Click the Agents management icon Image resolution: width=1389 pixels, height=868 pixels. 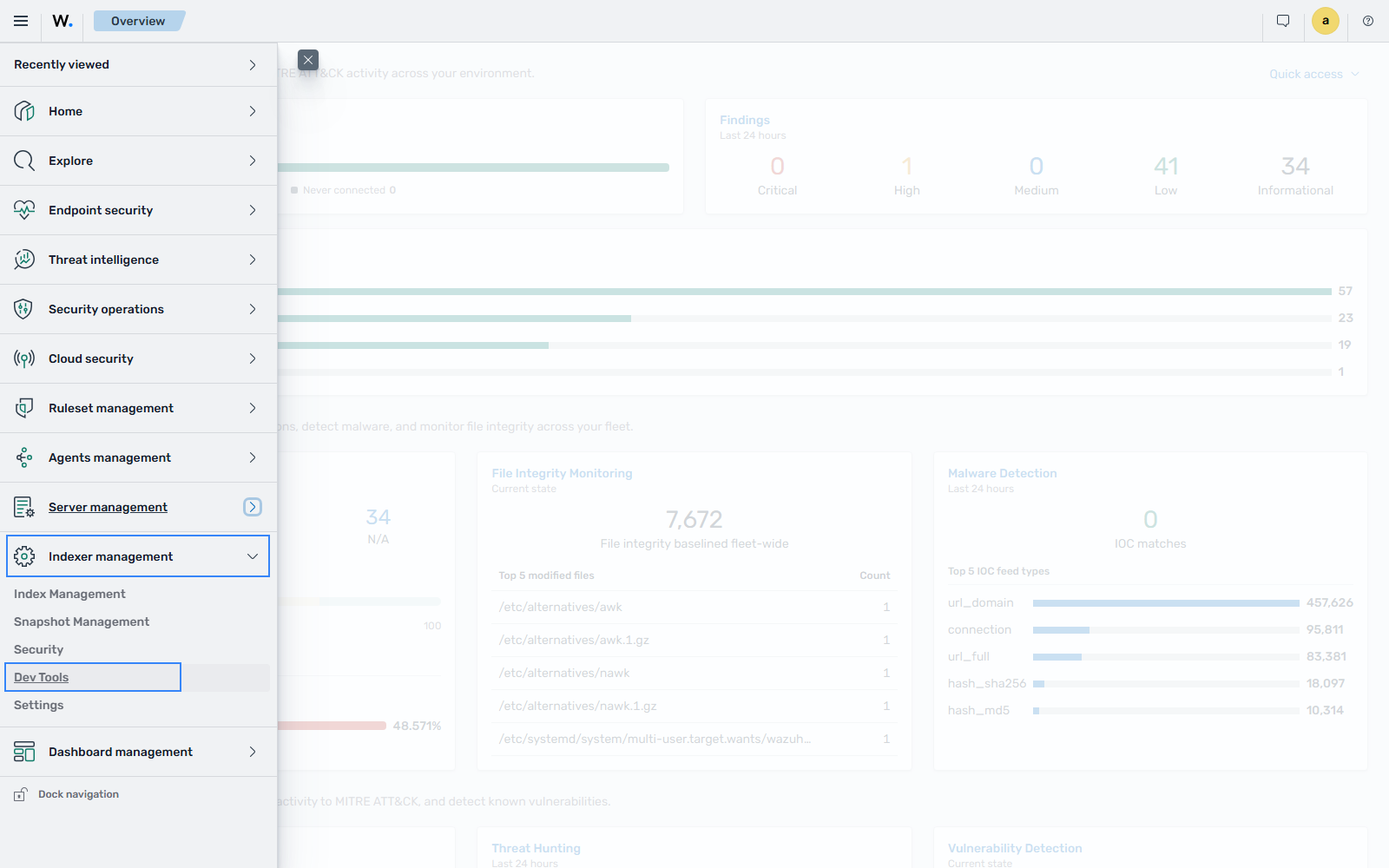[24, 457]
